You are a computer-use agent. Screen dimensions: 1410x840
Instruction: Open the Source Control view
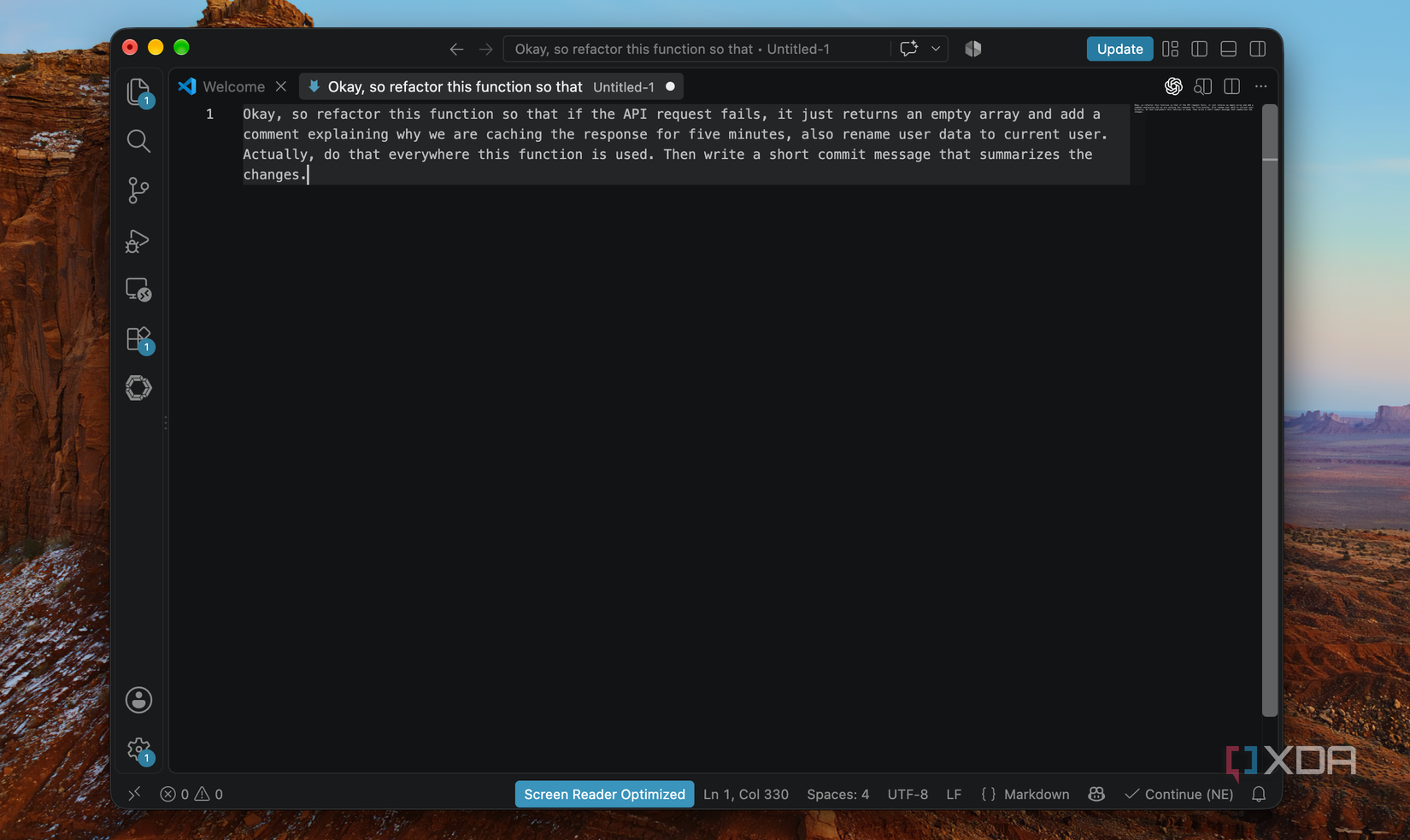[138, 190]
